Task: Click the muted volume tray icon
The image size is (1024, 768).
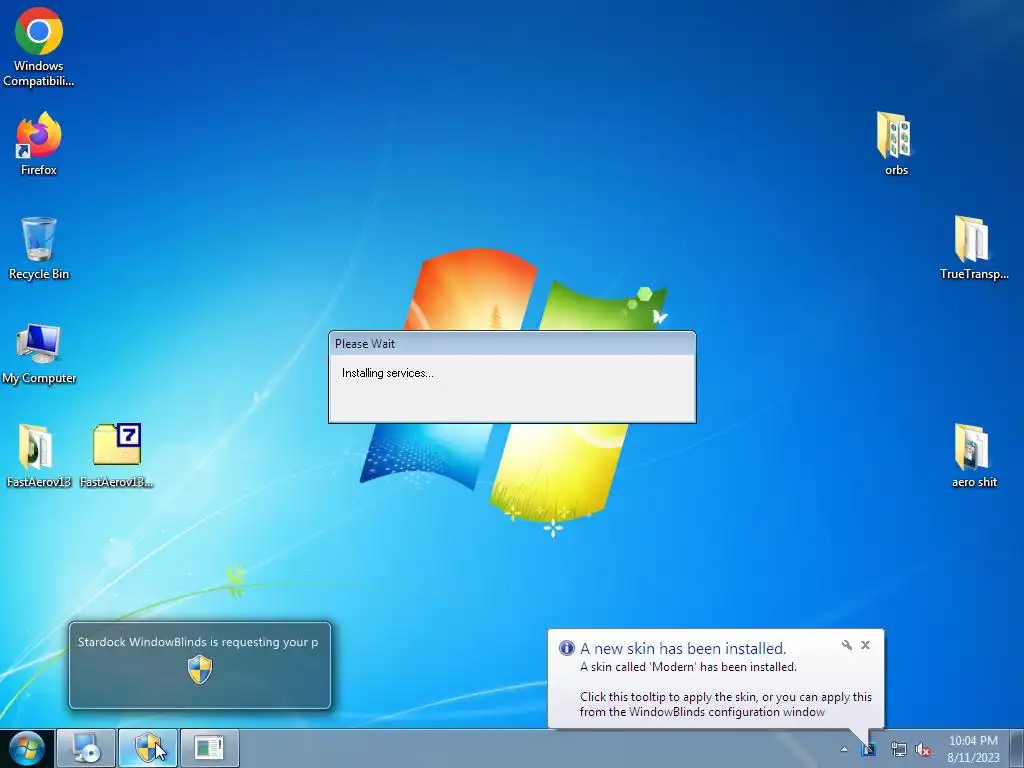Action: [x=923, y=750]
